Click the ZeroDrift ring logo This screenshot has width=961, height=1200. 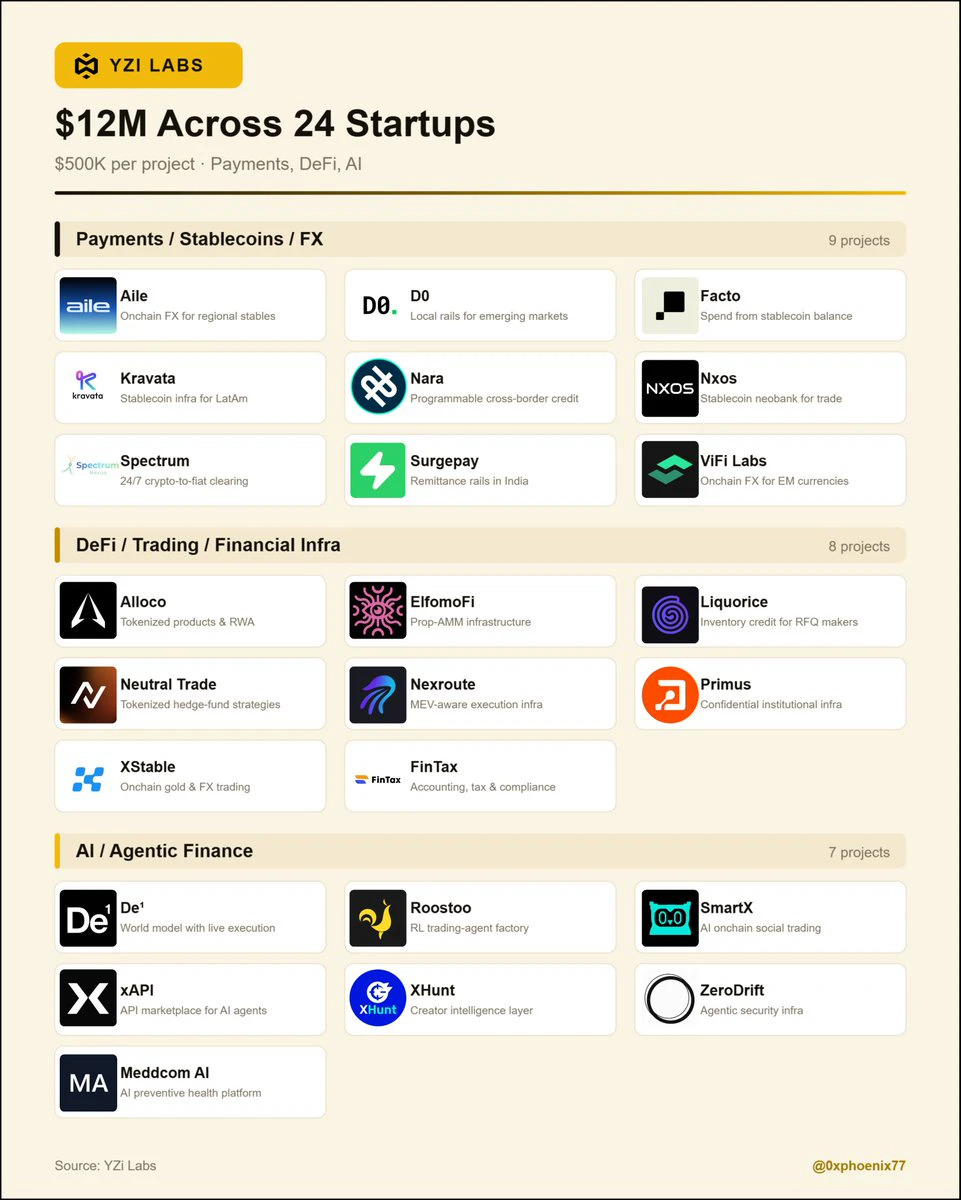pyautogui.click(x=670, y=1000)
